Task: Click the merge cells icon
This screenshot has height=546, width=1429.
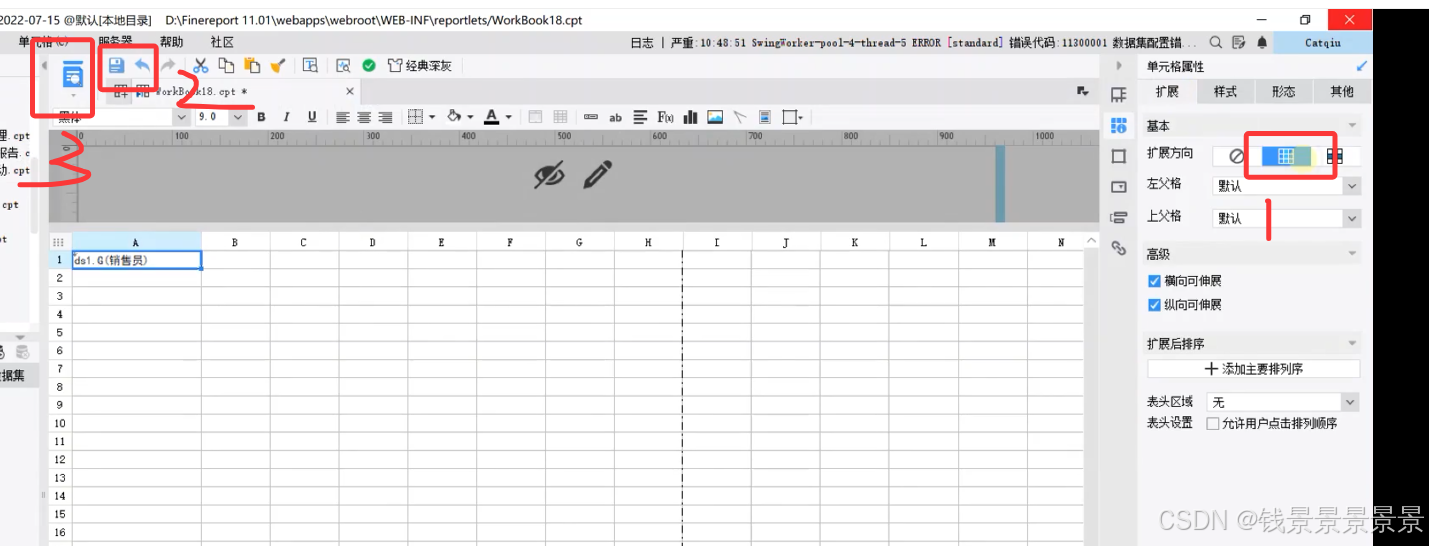Action: pyautogui.click(x=535, y=117)
